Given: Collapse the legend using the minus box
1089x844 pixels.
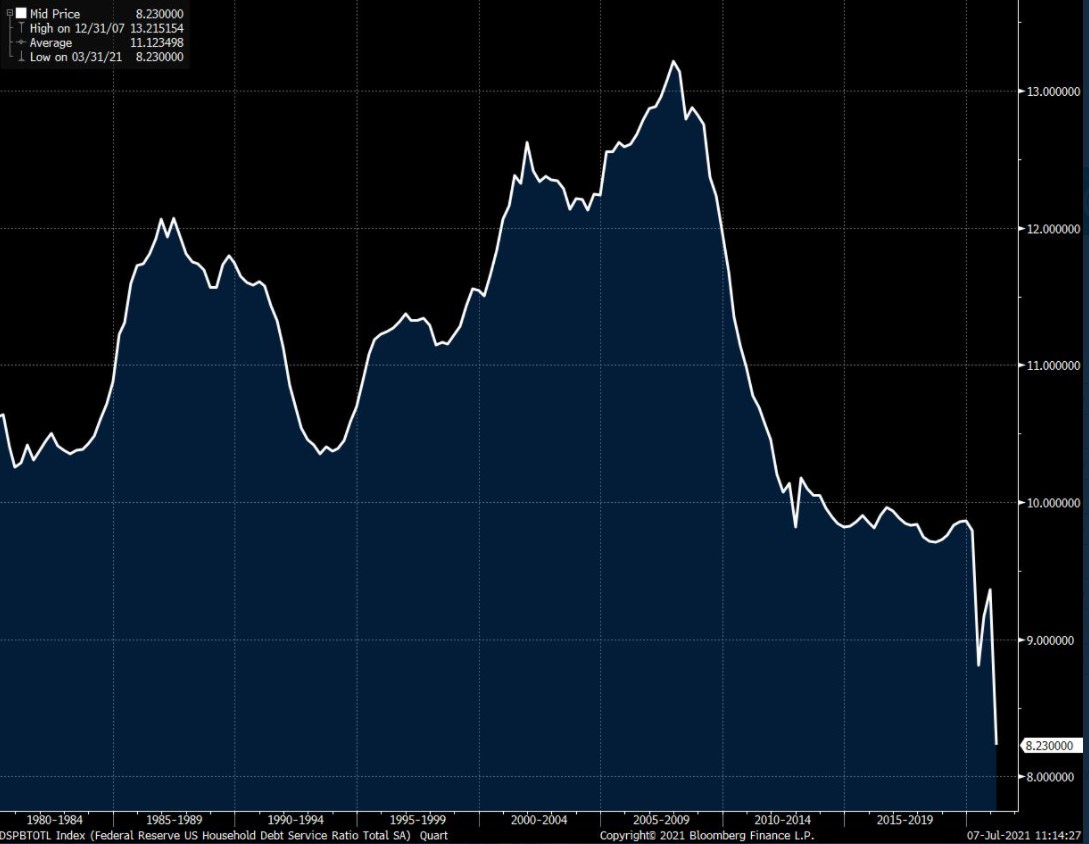Looking at the screenshot, I should tap(10, 13).
